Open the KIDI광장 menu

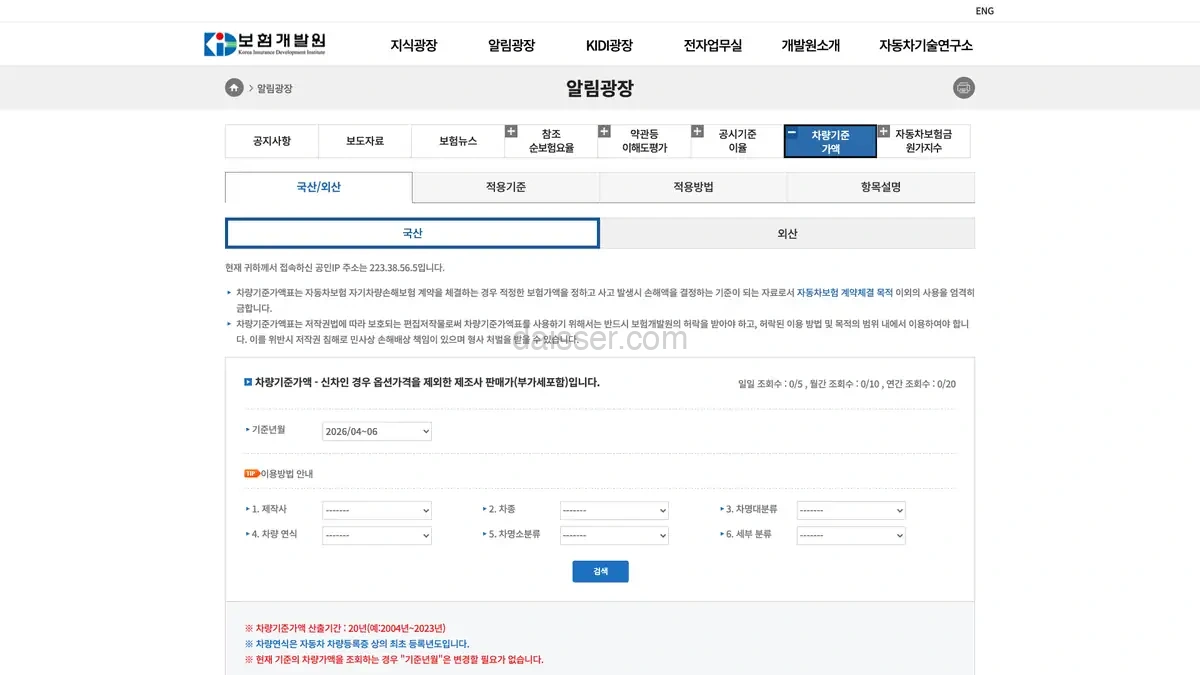[609, 45]
